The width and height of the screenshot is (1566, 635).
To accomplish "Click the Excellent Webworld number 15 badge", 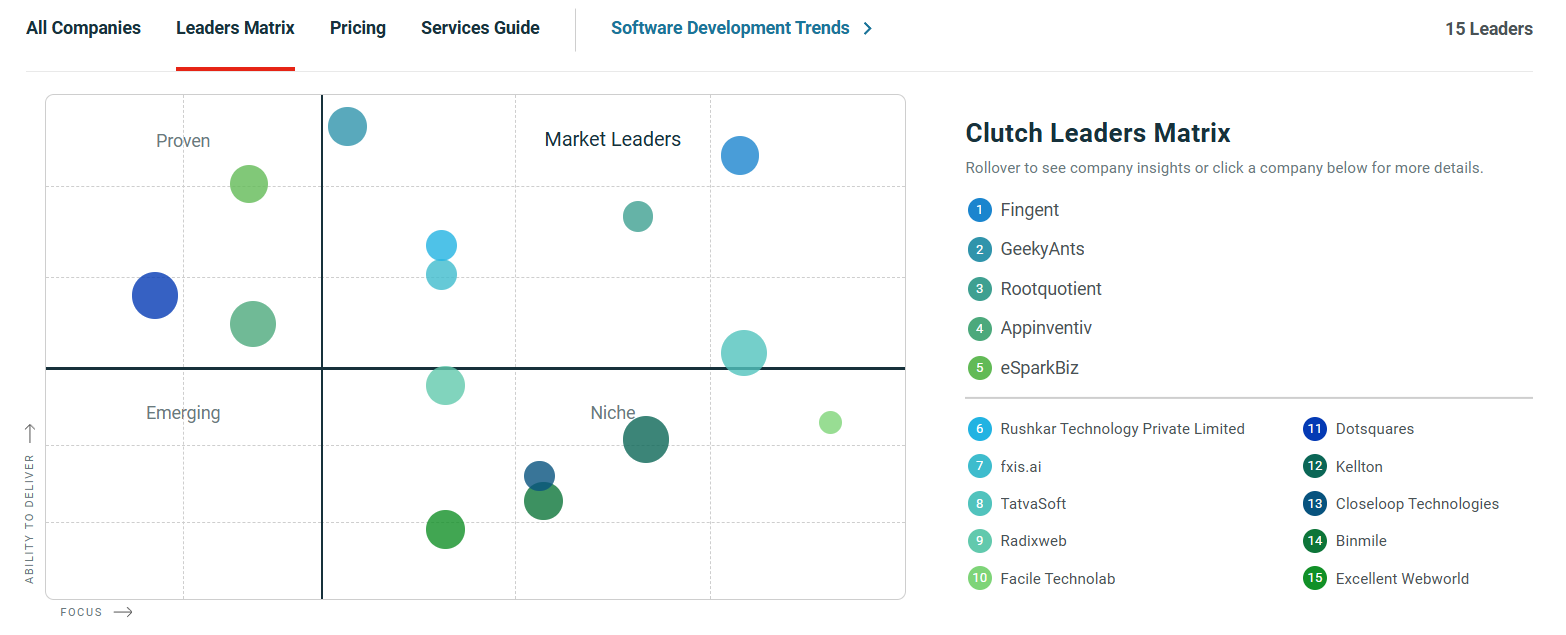I will 1313,578.
